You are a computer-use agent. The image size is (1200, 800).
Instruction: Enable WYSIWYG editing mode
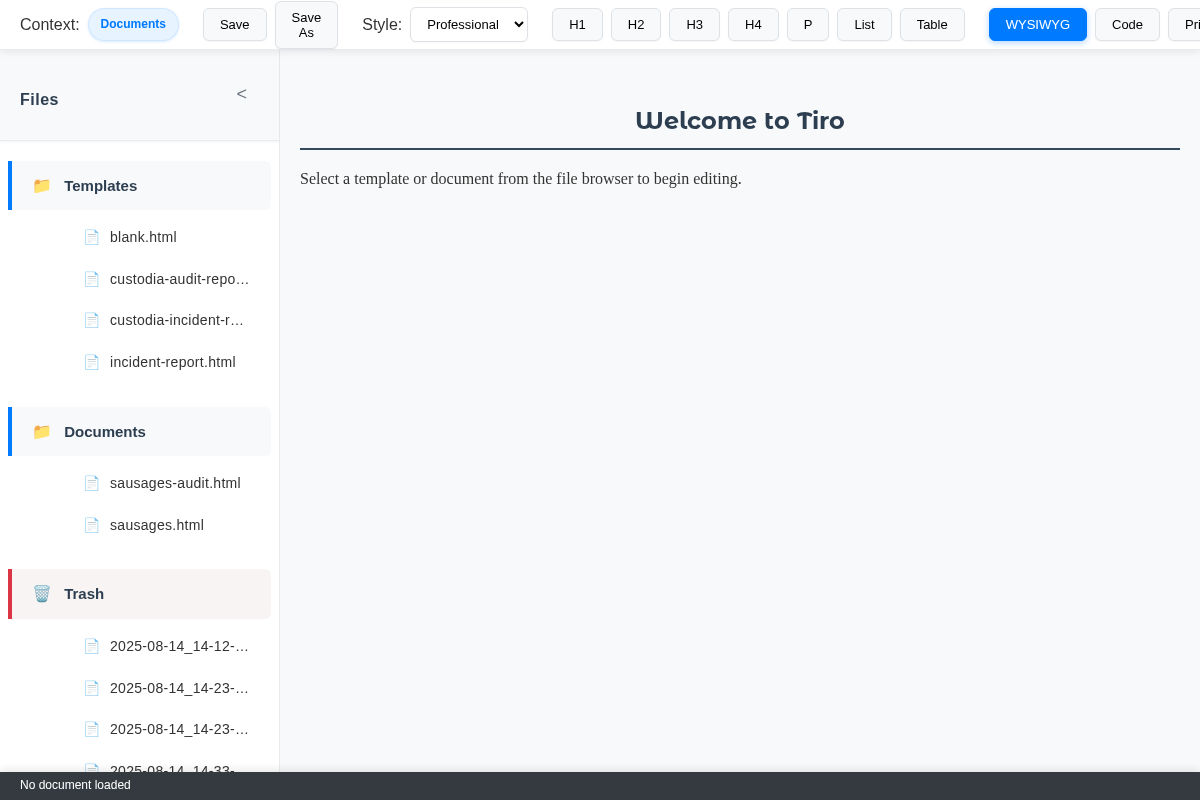1037,24
